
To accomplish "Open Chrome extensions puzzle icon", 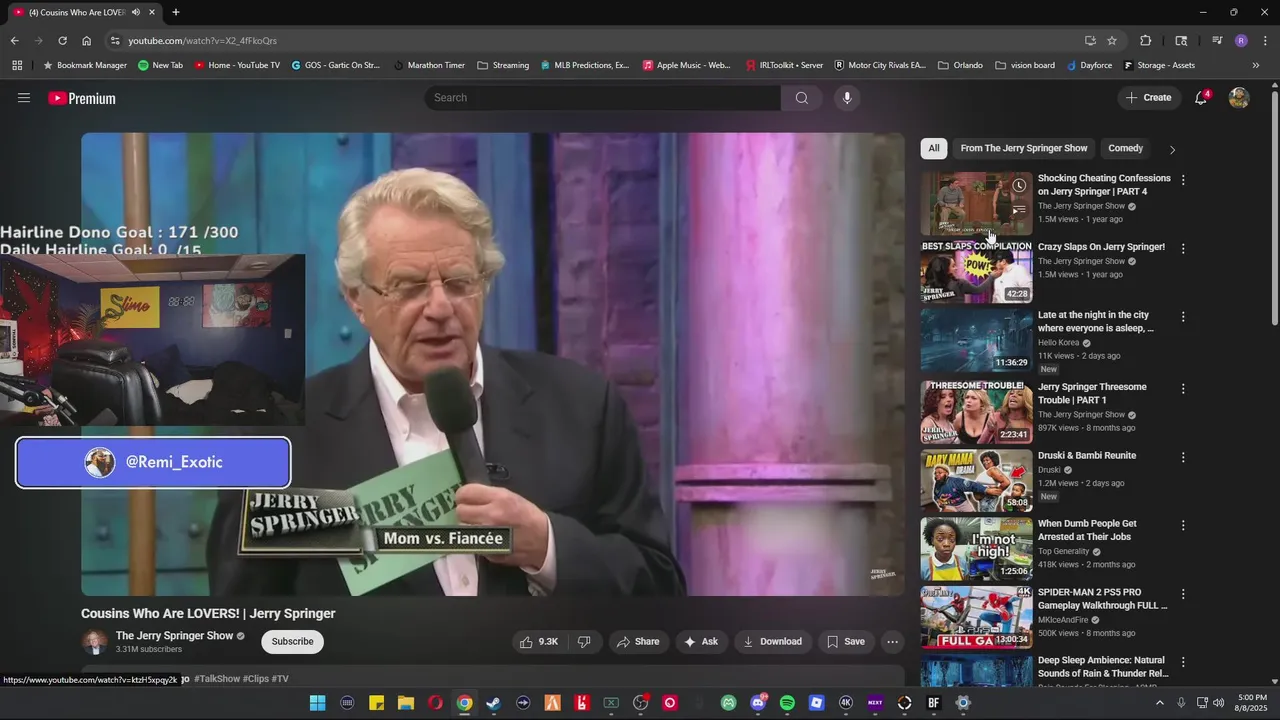I will click(1146, 41).
